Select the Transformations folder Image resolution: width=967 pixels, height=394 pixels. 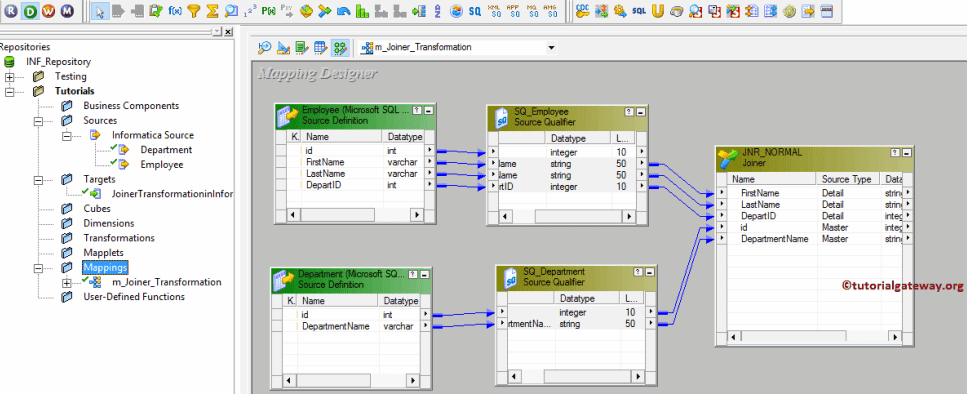point(119,238)
